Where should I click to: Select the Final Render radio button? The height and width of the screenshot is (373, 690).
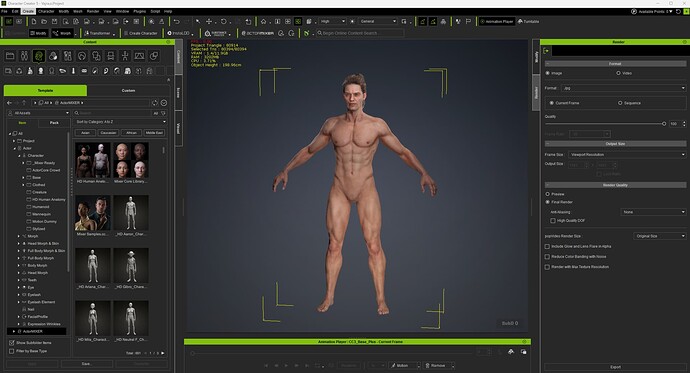(548, 202)
